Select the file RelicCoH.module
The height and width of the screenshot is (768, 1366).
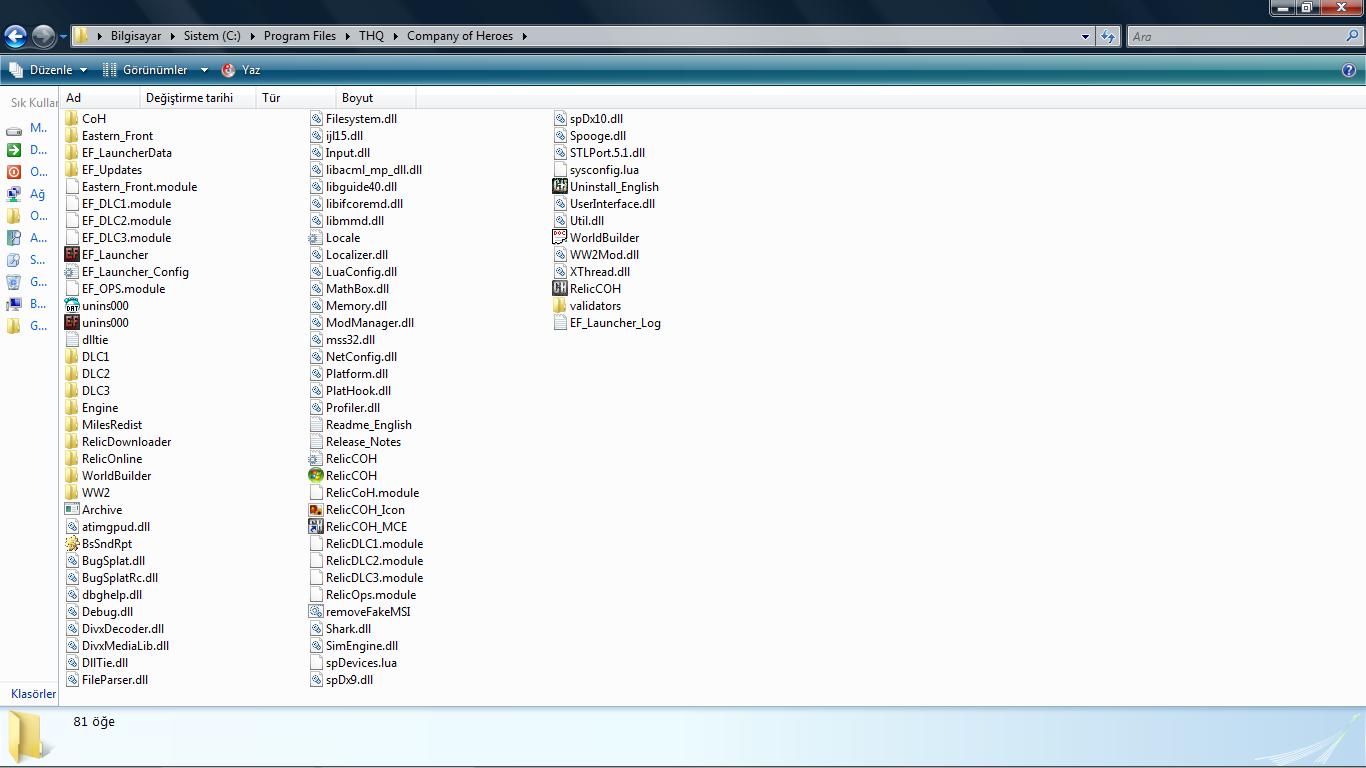(372, 493)
